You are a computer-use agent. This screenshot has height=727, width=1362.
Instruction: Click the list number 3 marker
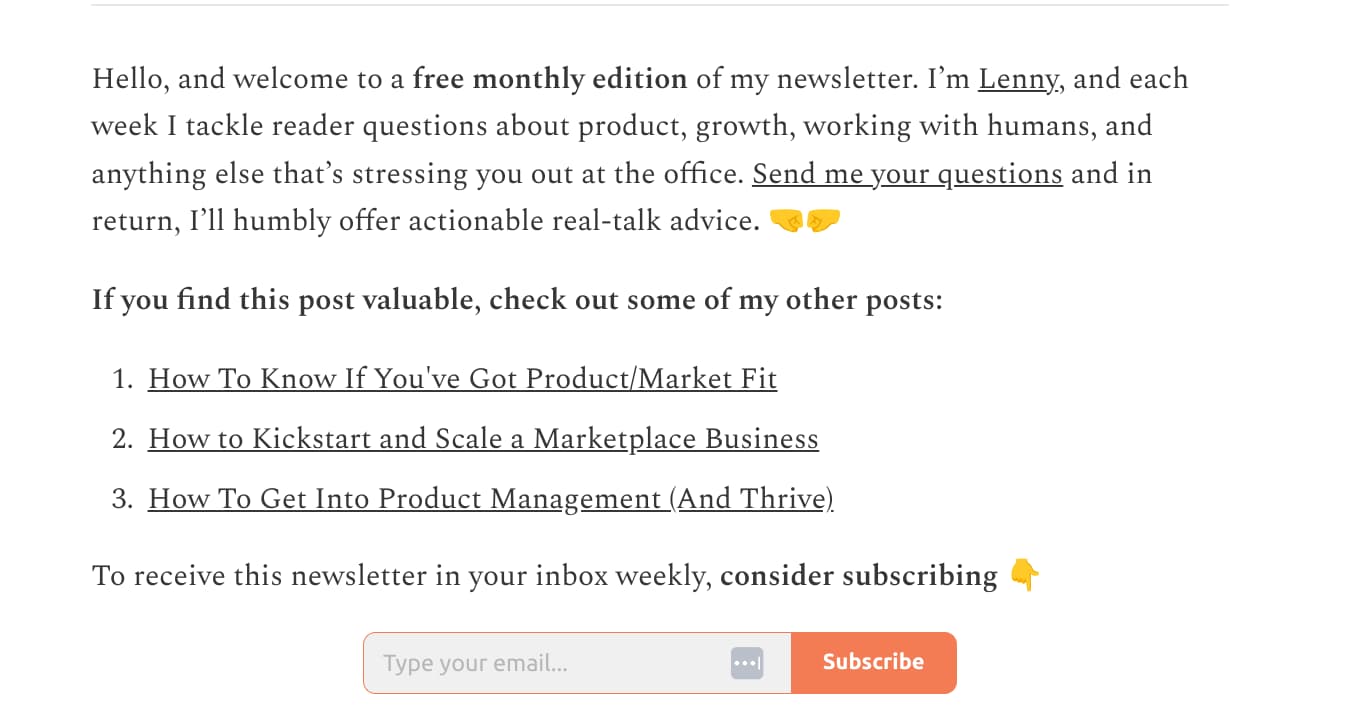coord(122,498)
